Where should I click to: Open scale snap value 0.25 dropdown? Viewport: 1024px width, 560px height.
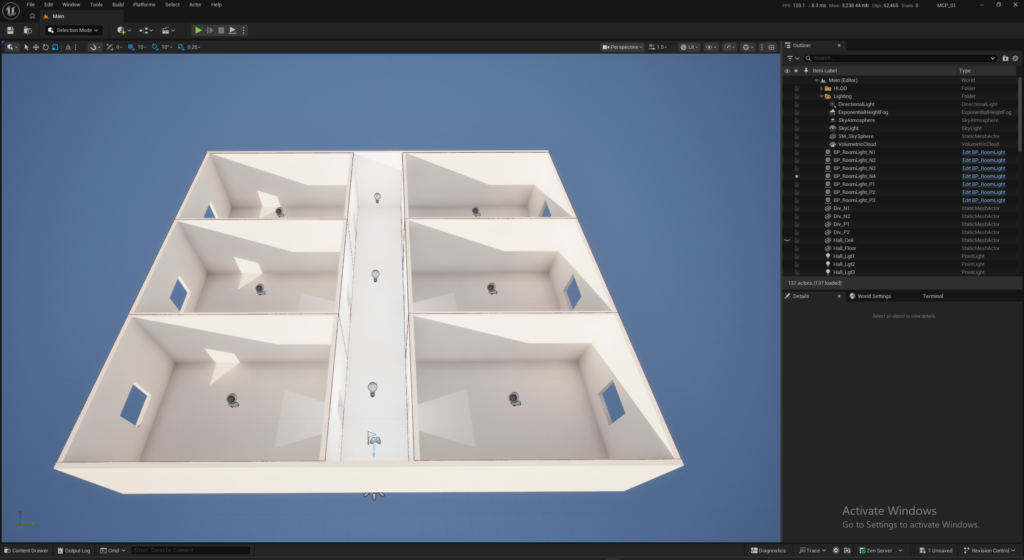(194, 47)
